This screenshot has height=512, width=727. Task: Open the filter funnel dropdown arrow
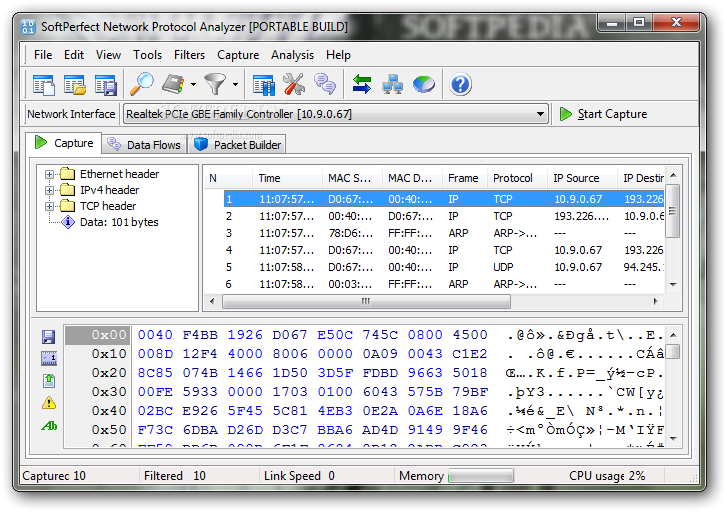pos(235,84)
